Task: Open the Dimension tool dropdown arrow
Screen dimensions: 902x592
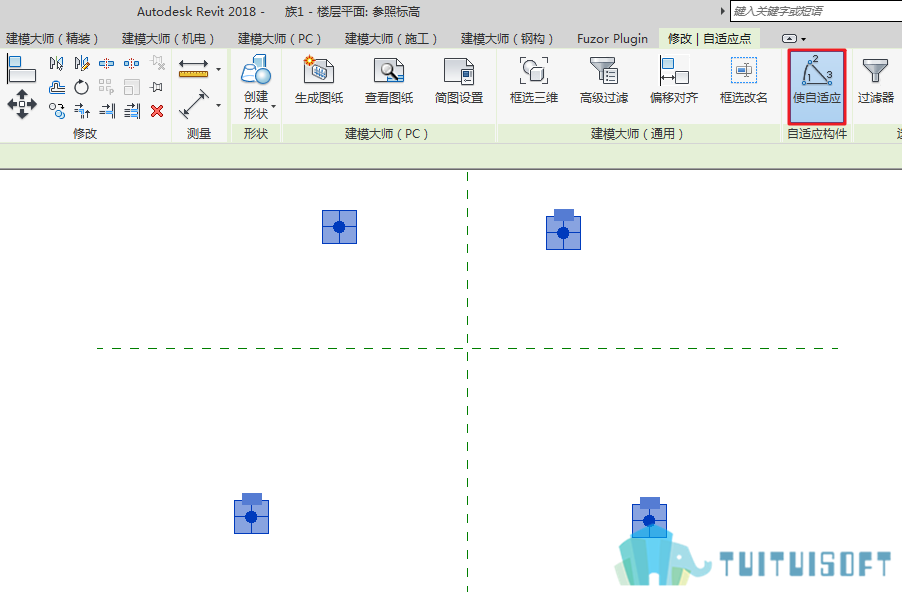Action: 219,105
